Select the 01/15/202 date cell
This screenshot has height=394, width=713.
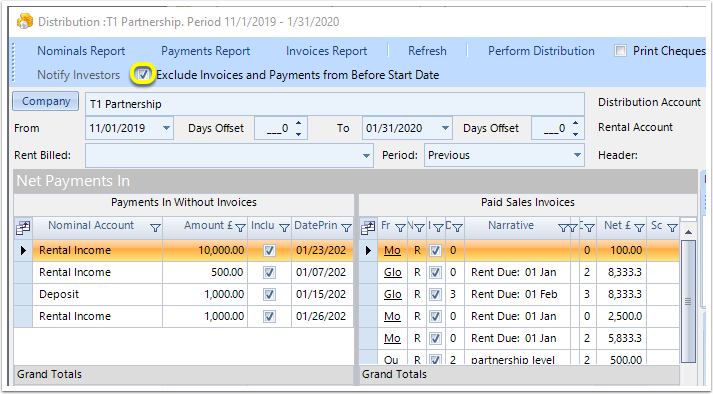[322, 294]
